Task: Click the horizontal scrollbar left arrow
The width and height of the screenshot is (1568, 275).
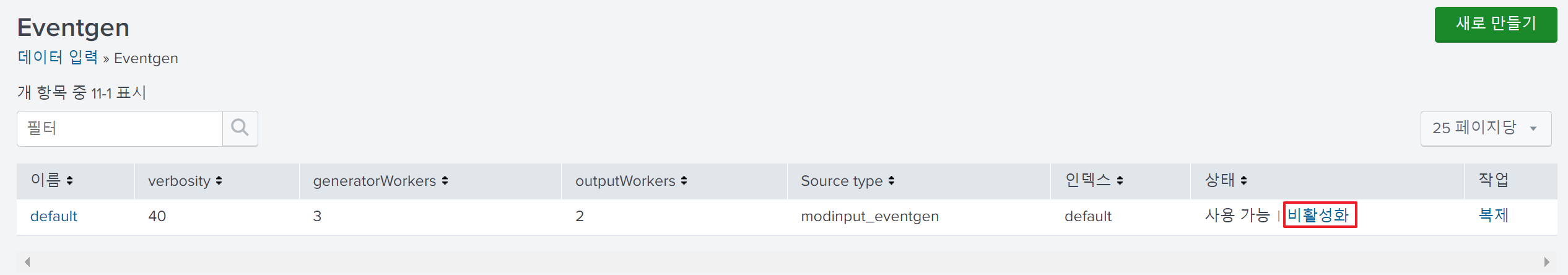Action: pos(27,262)
